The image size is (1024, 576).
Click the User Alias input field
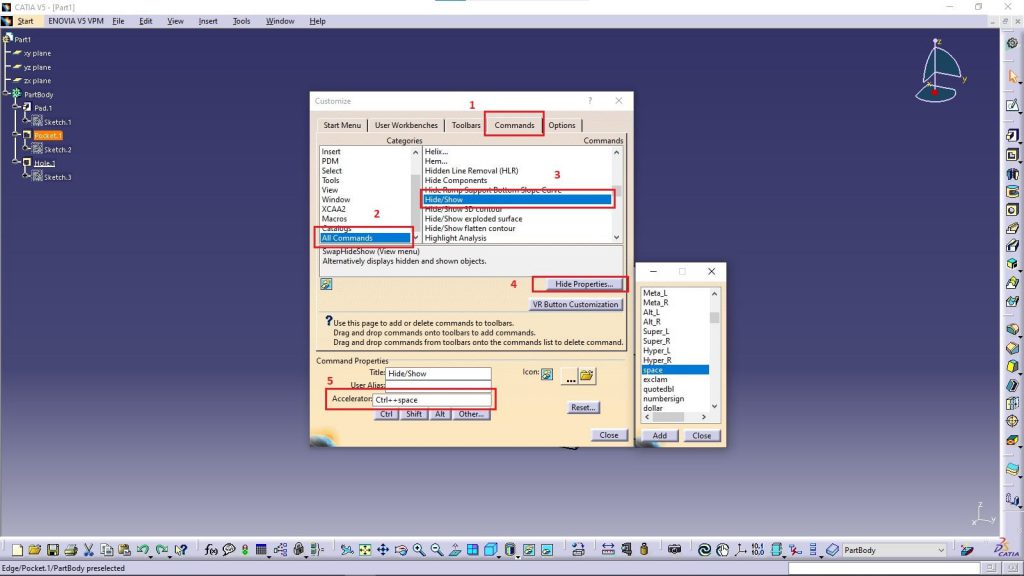pyautogui.click(x=438, y=385)
